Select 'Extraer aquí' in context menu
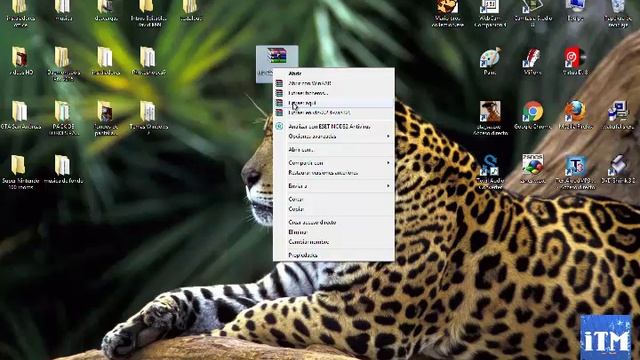This screenshot has height=360, width=640. click(333, 103)
